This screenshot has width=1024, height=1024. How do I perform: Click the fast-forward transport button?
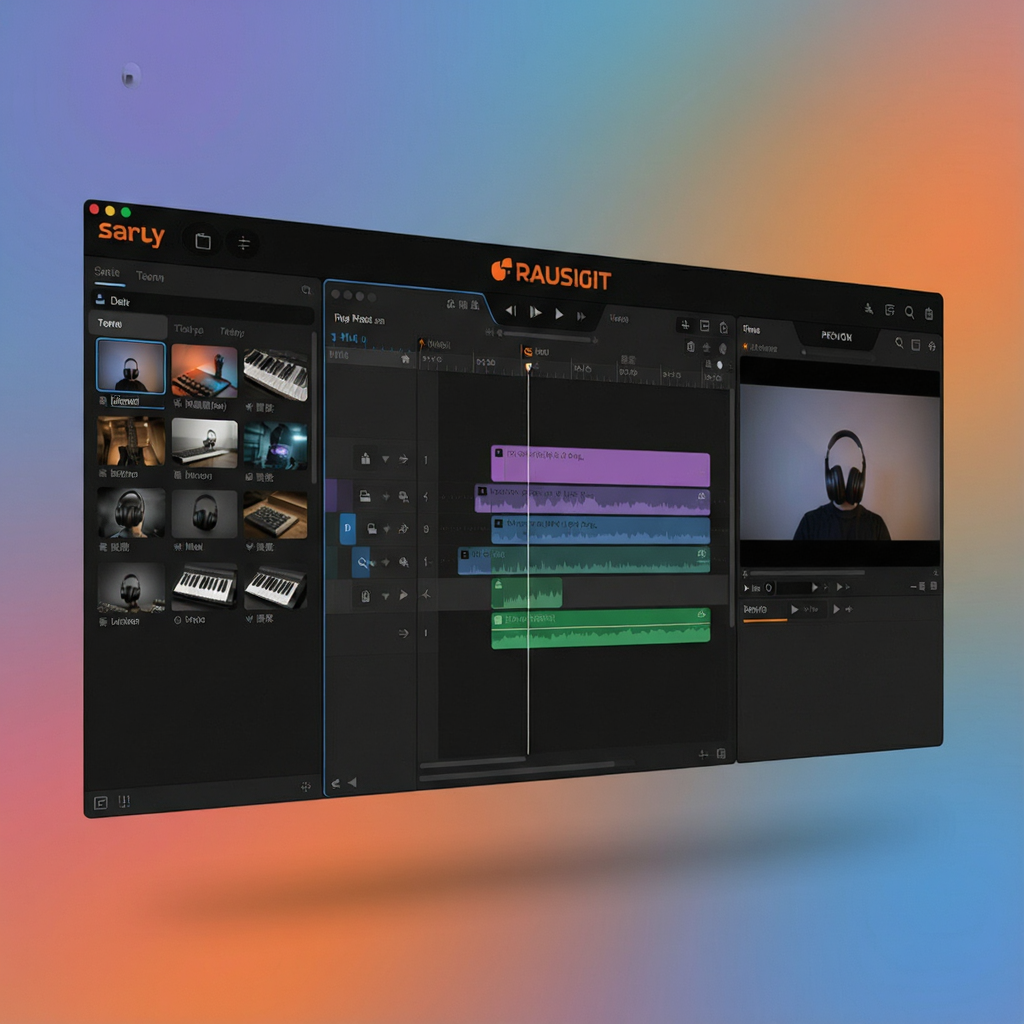pyautogui.click(x=581, y=316)
